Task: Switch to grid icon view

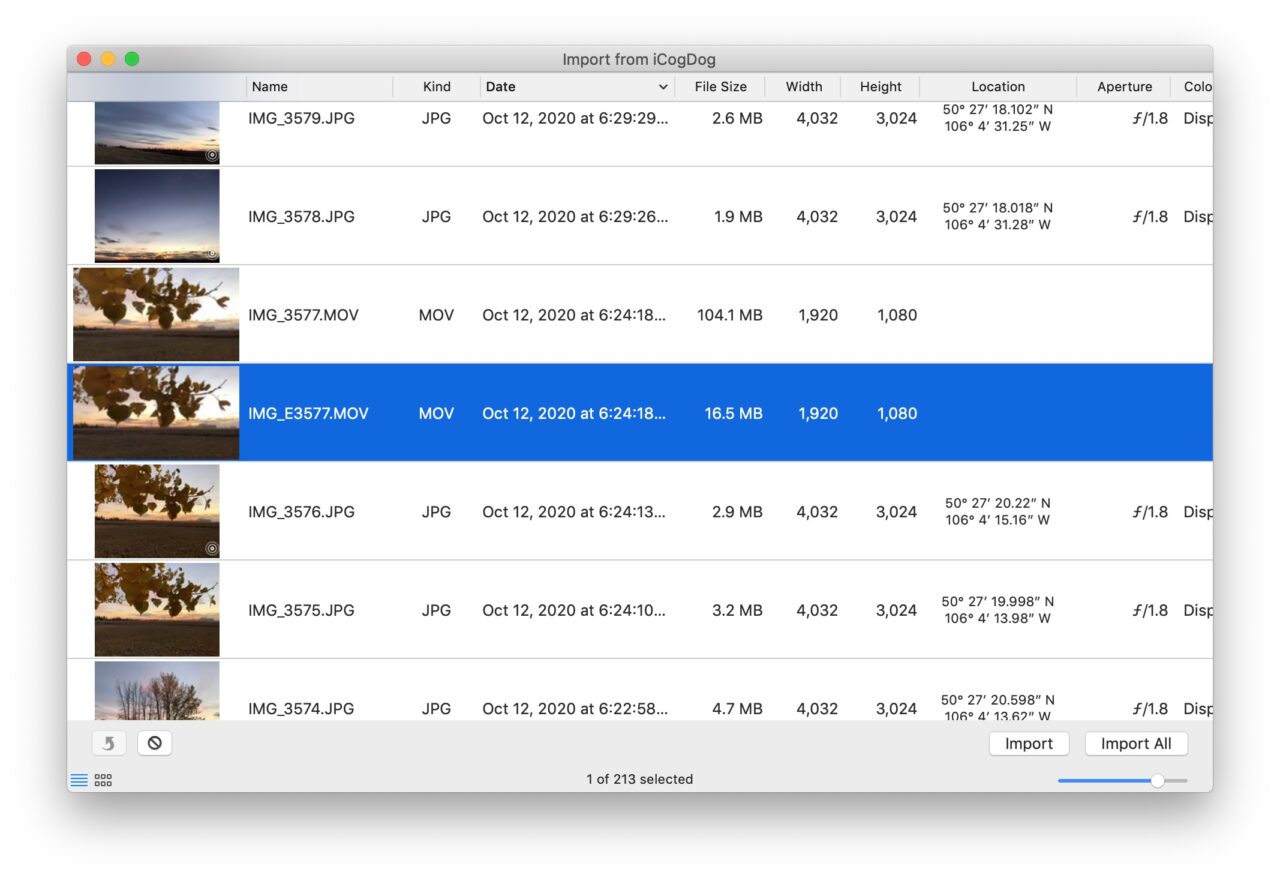Action: pyautogui.click(x=103, y=780)
